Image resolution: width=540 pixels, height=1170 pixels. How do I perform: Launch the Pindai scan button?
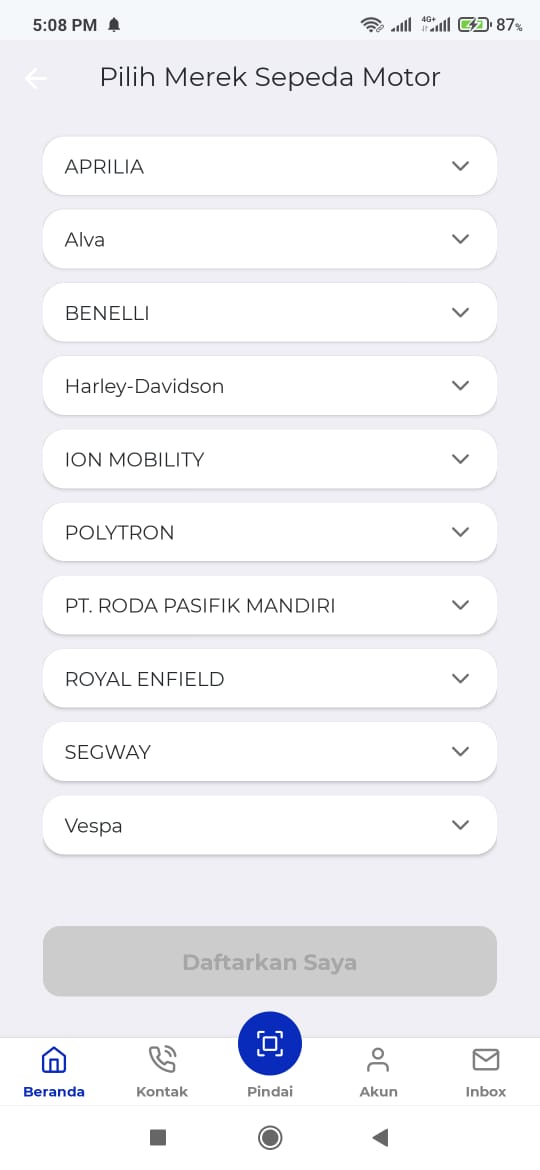270,1043
